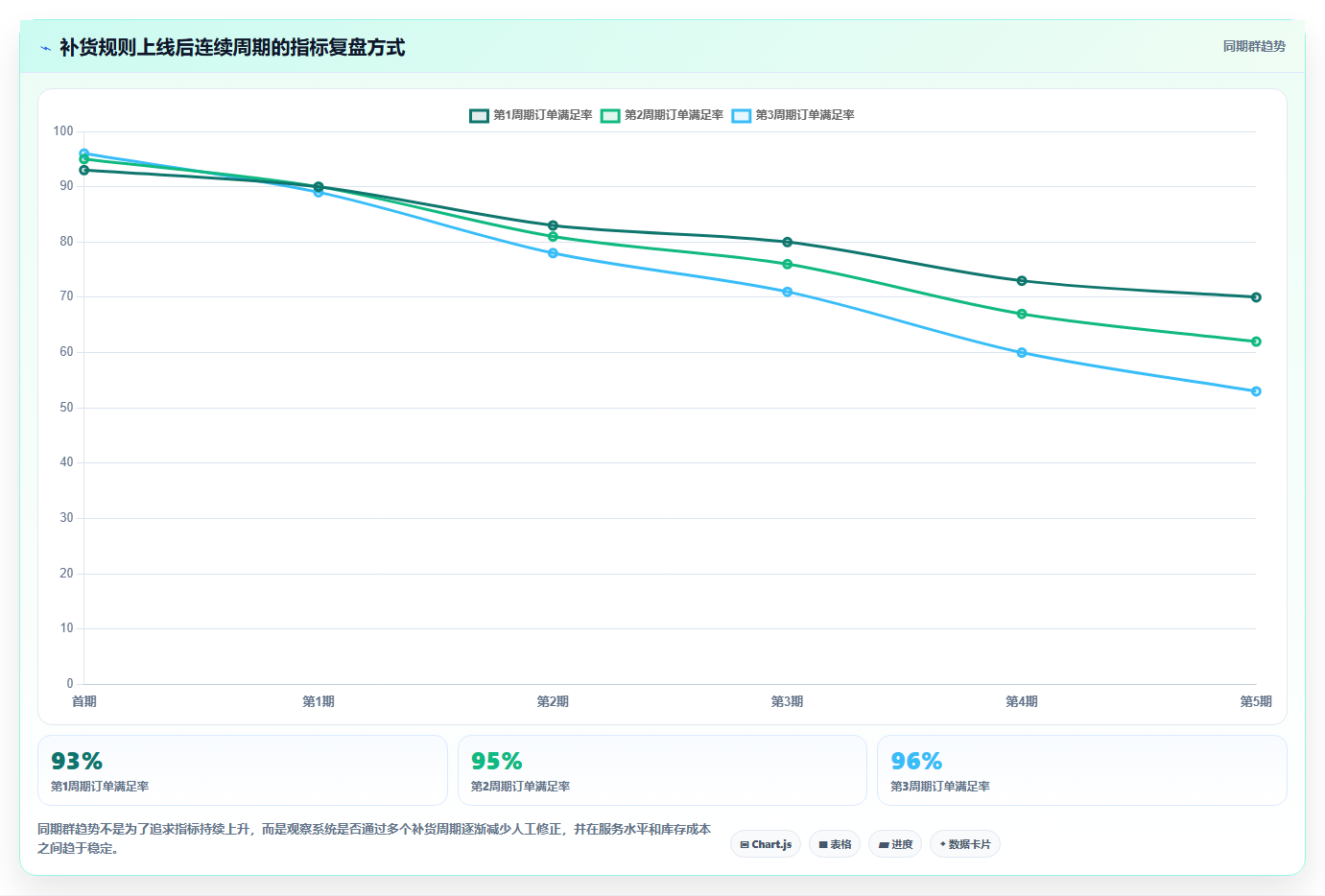
Task: Click the 10 y-axis tick label
Action: pos(66,628)
